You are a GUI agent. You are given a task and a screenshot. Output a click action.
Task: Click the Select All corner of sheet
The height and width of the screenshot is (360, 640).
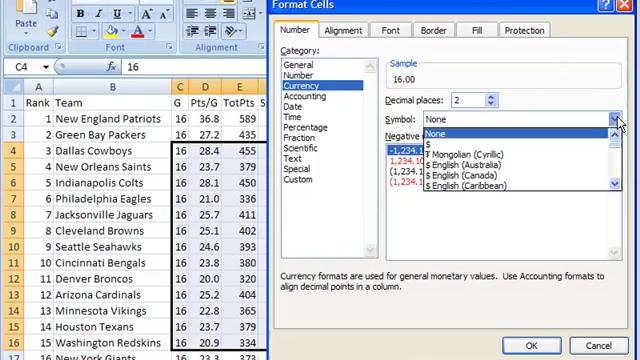click(x=13, y=87)
